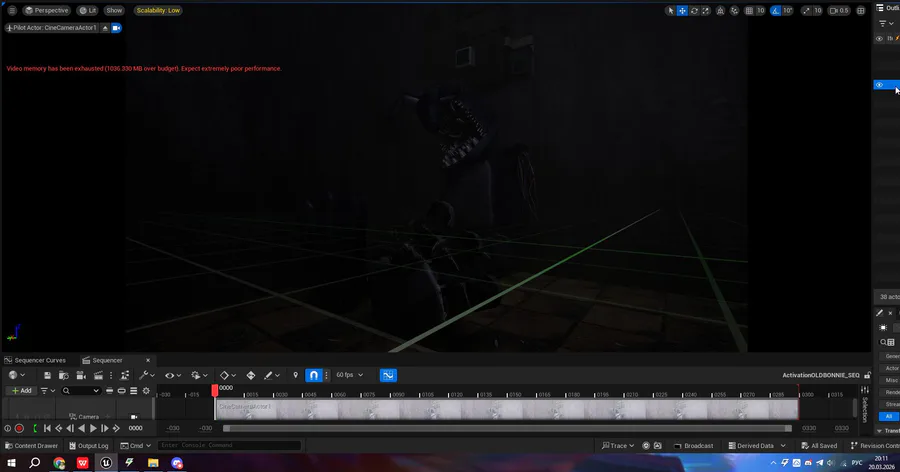Viewport: 900px width, 472px height.
Task: Open the Sequencer actions wrench menu
Action: pos(147,375)
